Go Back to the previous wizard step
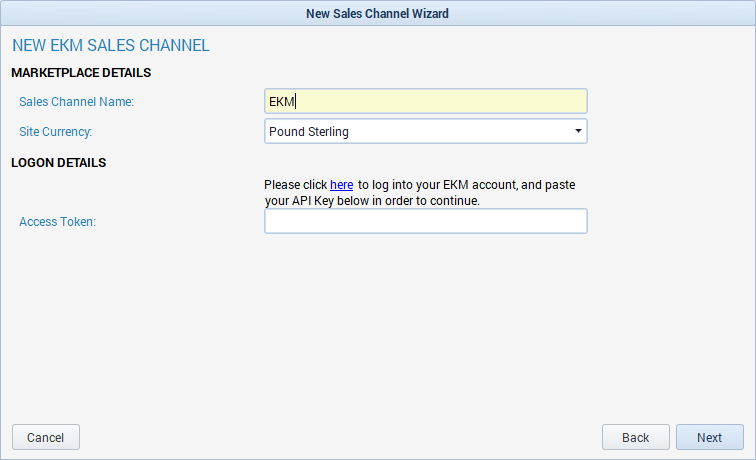The width and height of the screenshot is (756, 460). pyautogui.click(x=635, y=437)
